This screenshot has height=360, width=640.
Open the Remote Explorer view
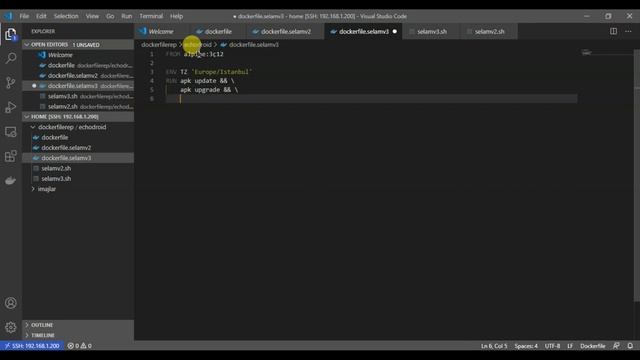(11, 132)
